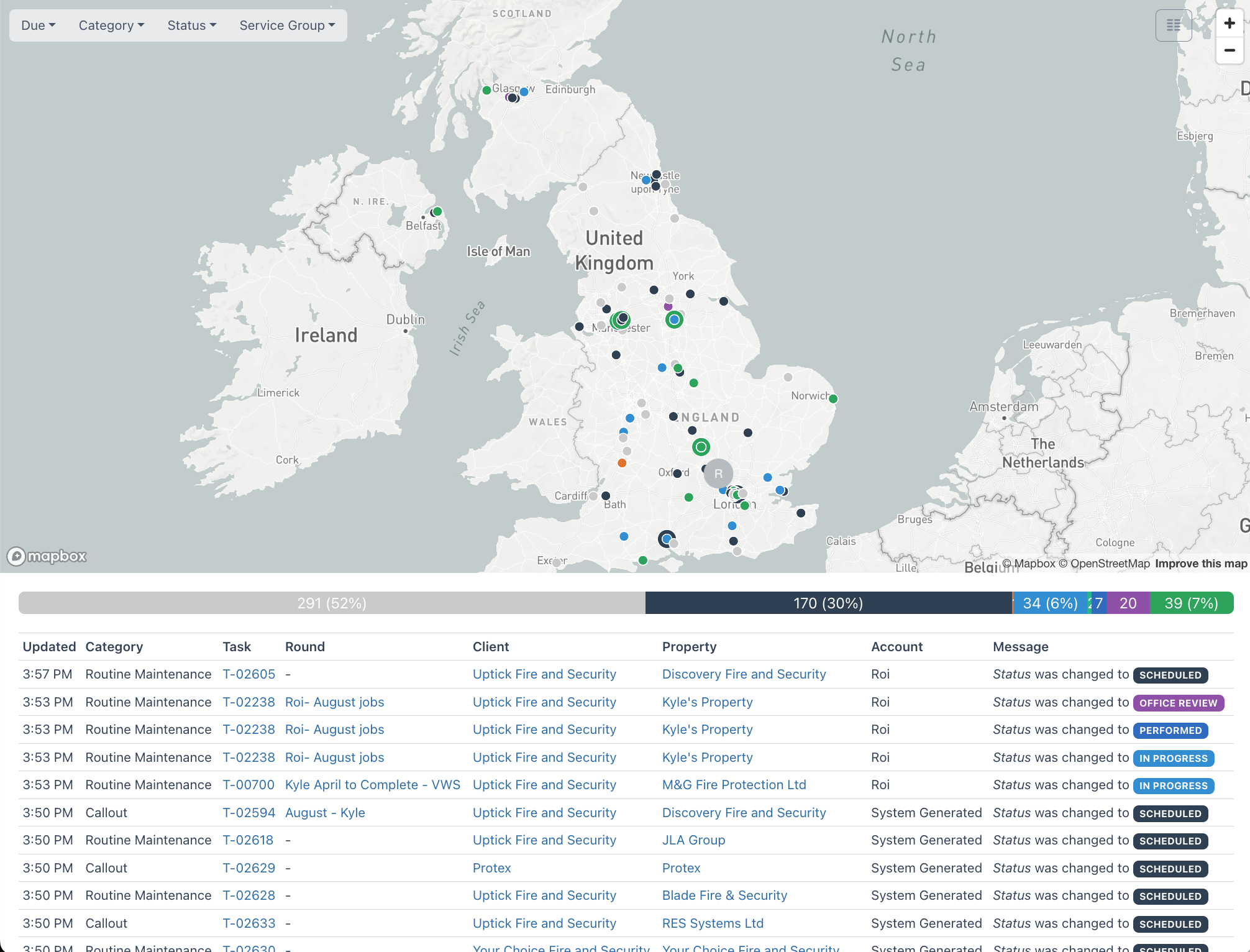Click the grey R cluster marker near Oxford
Viewport: 1250px width, 952px height.
click(718, 474)
